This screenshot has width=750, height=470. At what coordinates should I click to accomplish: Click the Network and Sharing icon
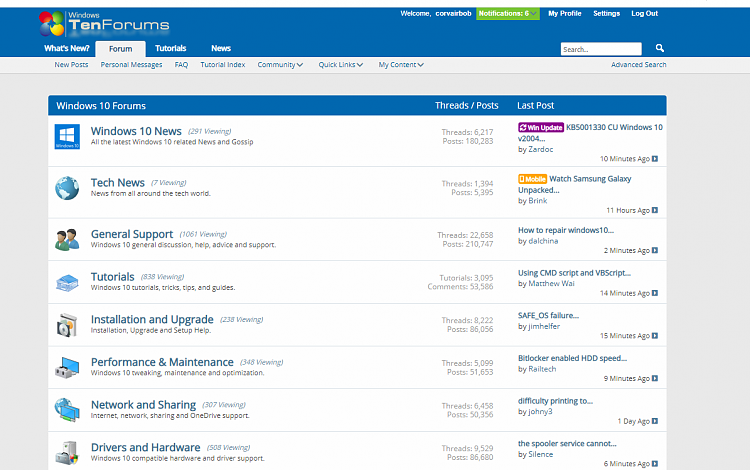[x=67, y=410]
